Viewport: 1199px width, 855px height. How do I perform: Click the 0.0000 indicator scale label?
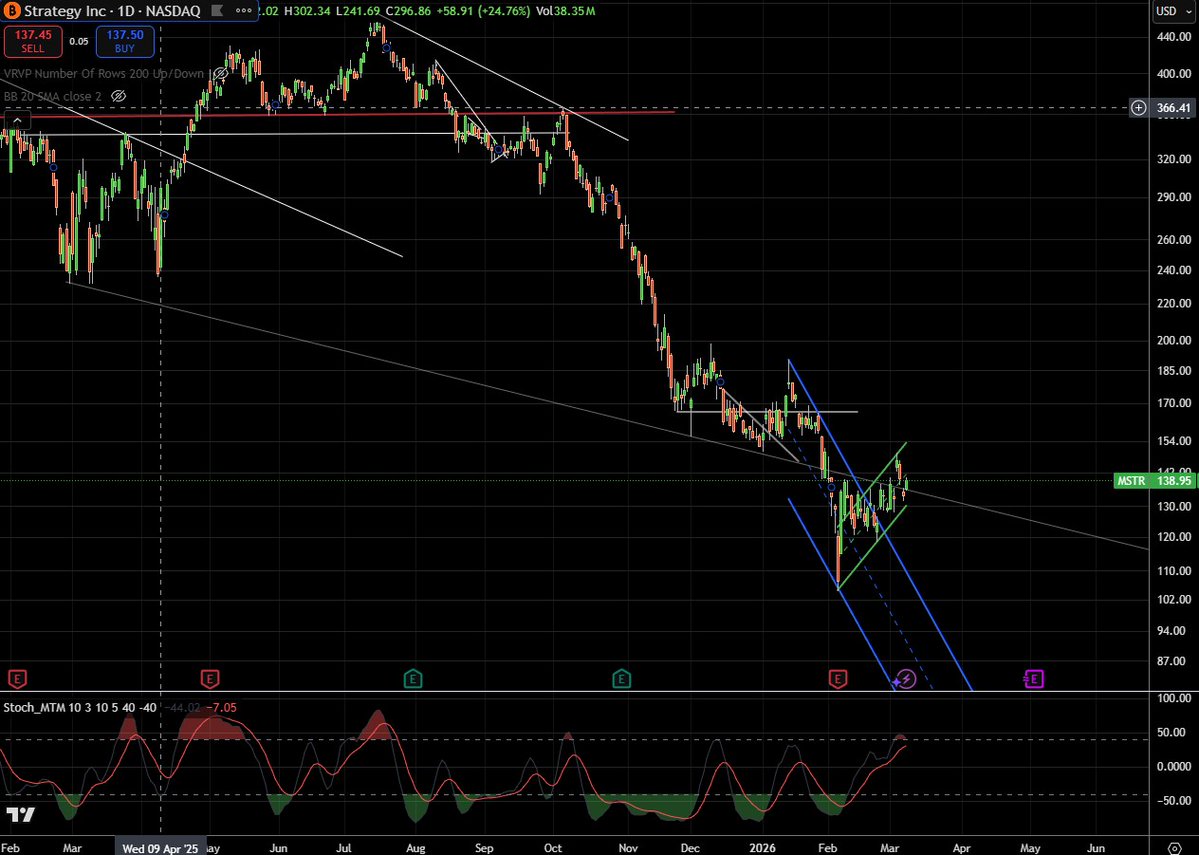[1175, 766]
